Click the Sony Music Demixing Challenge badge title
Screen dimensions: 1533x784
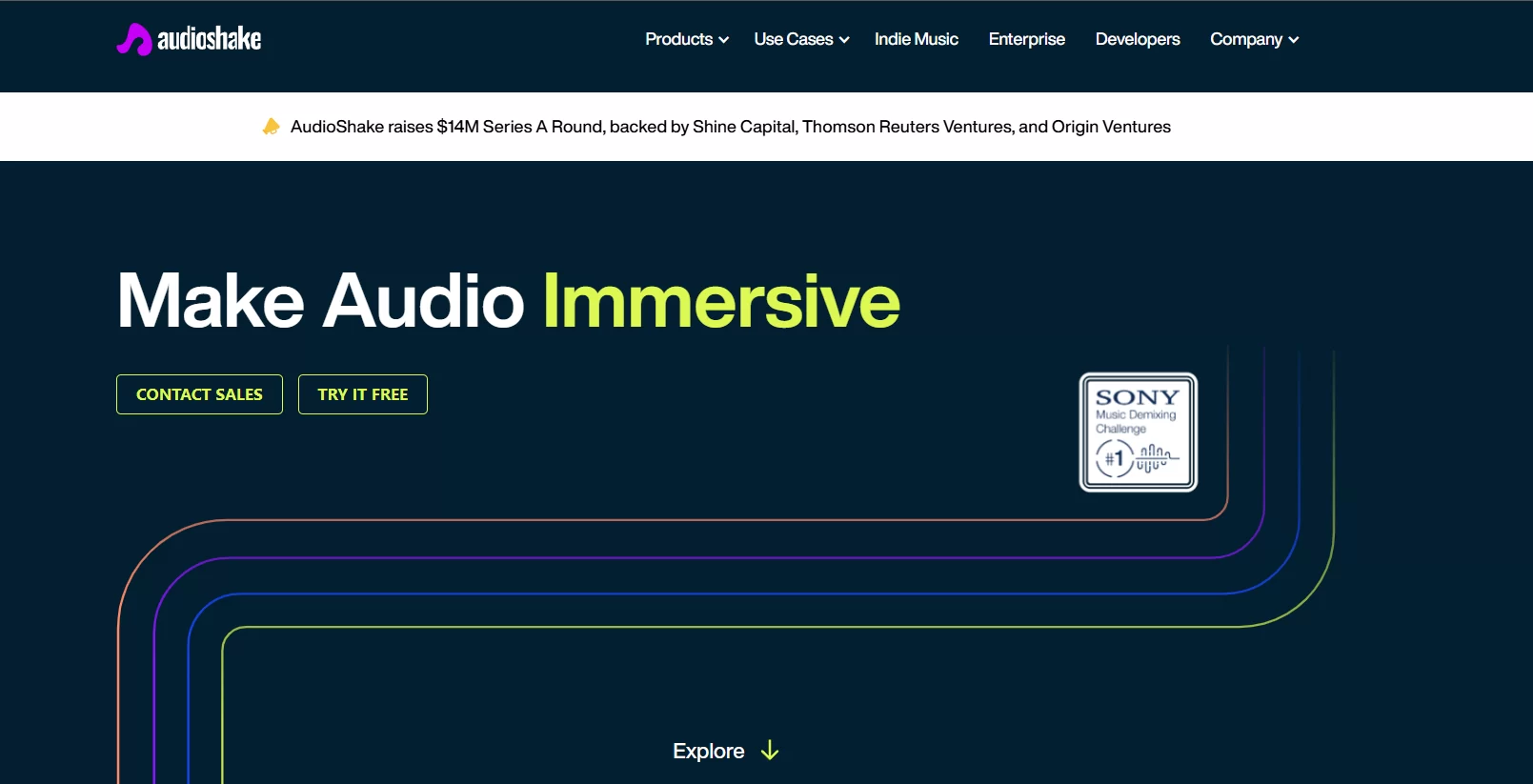point(1137,397)
